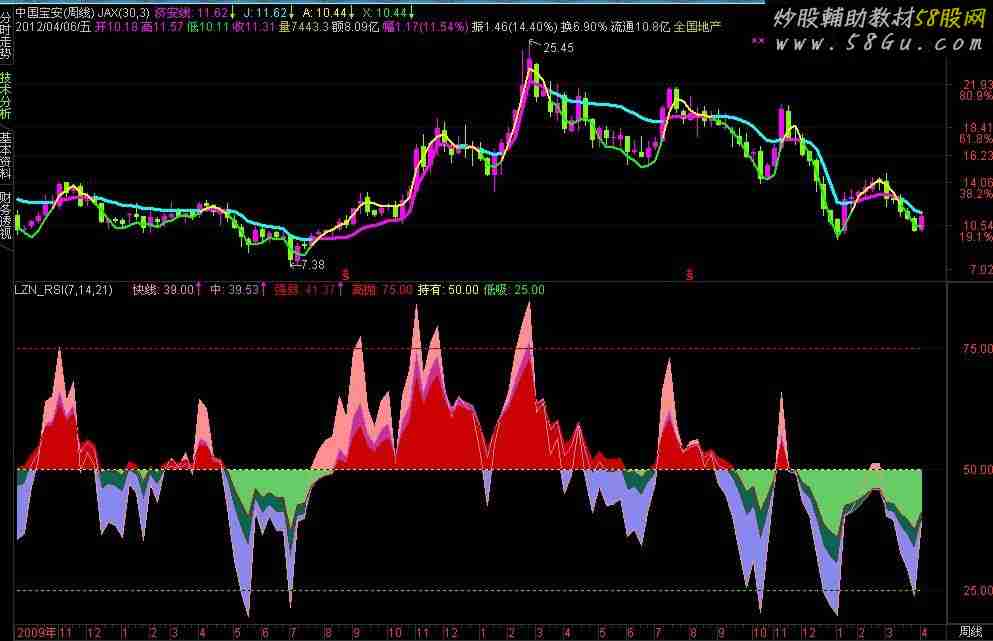Click the 量7443.3 volume value
This screenshot has width=993, height=641.
click(304, 27)
